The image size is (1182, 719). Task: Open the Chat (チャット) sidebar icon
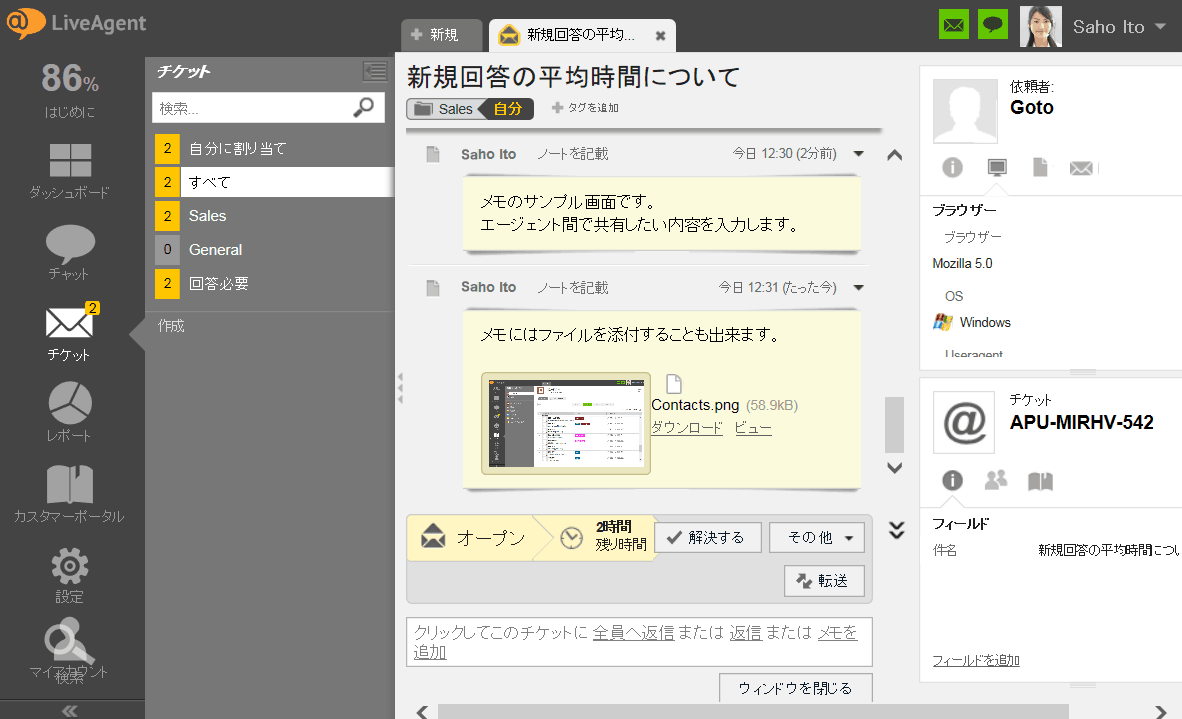(69, 243)
